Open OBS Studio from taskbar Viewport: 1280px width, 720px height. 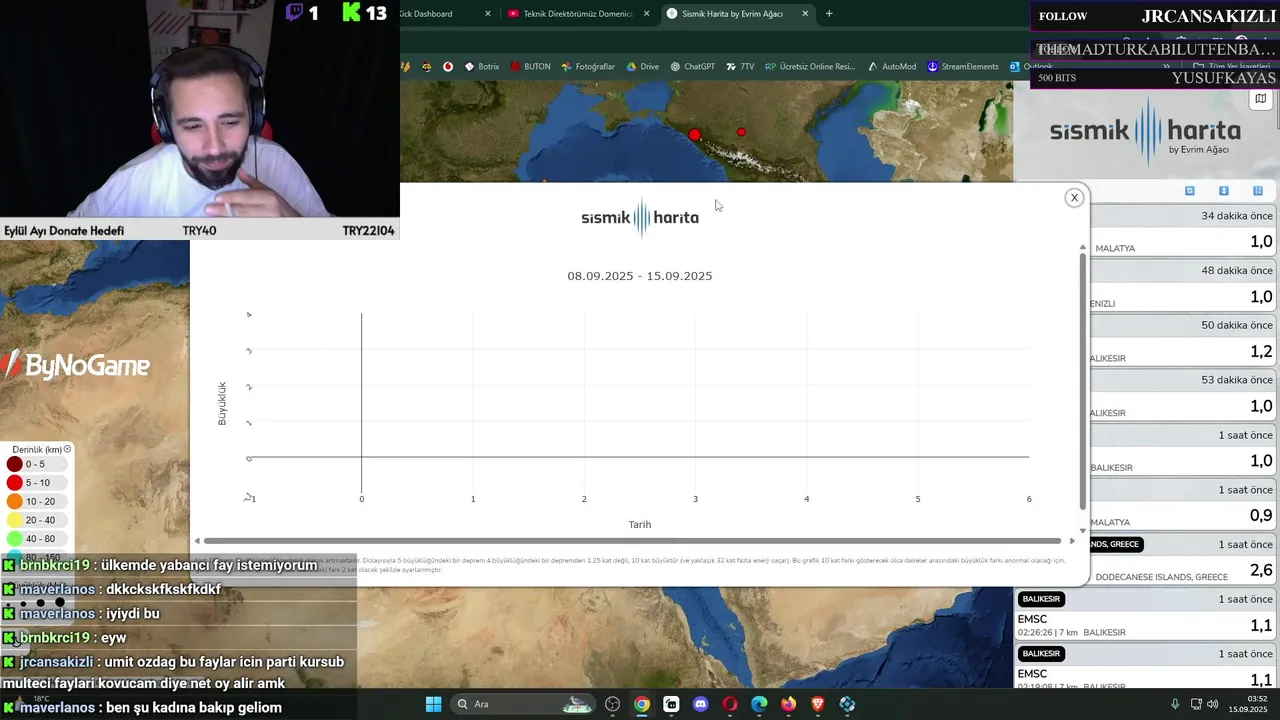click(x=612, y=704)
